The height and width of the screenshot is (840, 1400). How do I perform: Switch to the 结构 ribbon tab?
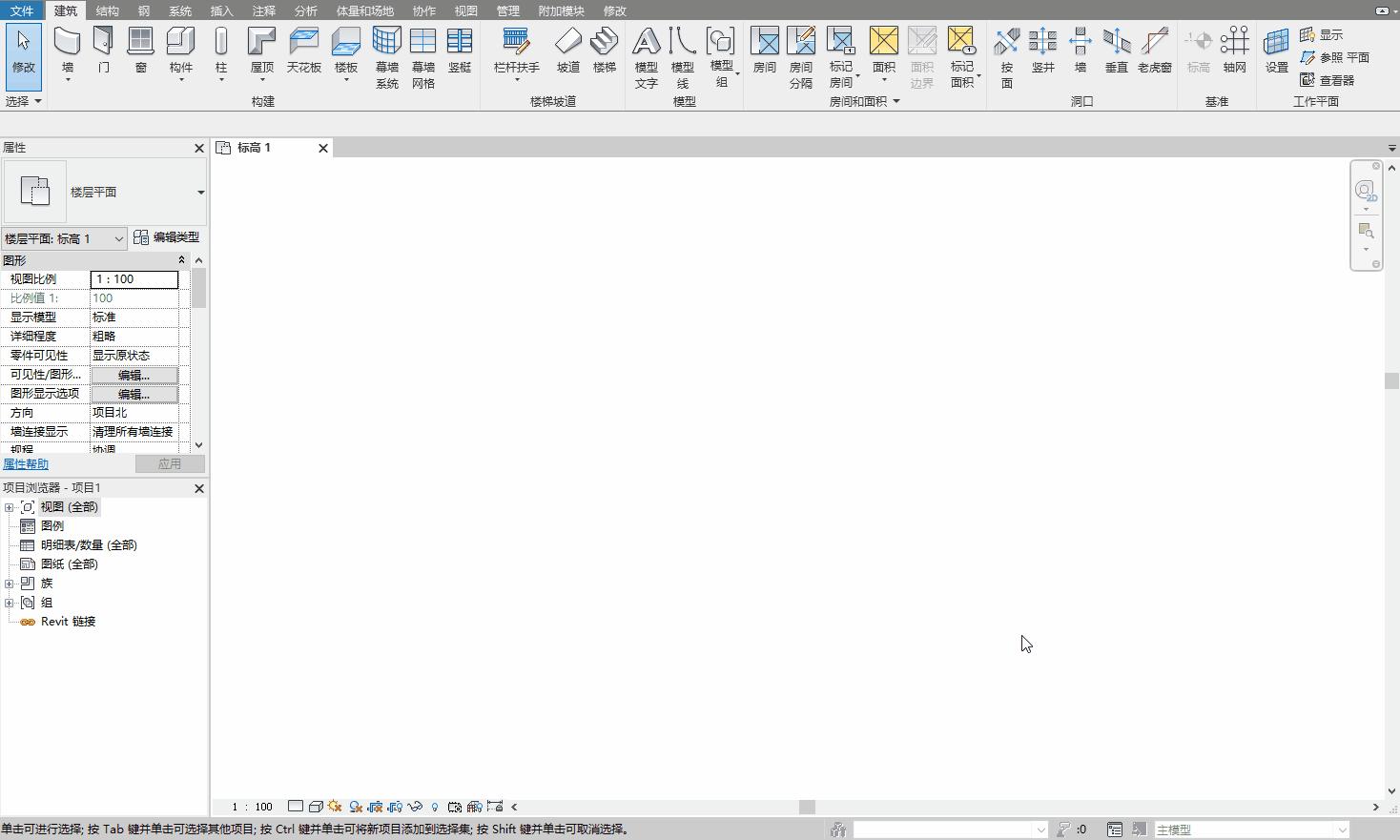(x=107, y=10)
